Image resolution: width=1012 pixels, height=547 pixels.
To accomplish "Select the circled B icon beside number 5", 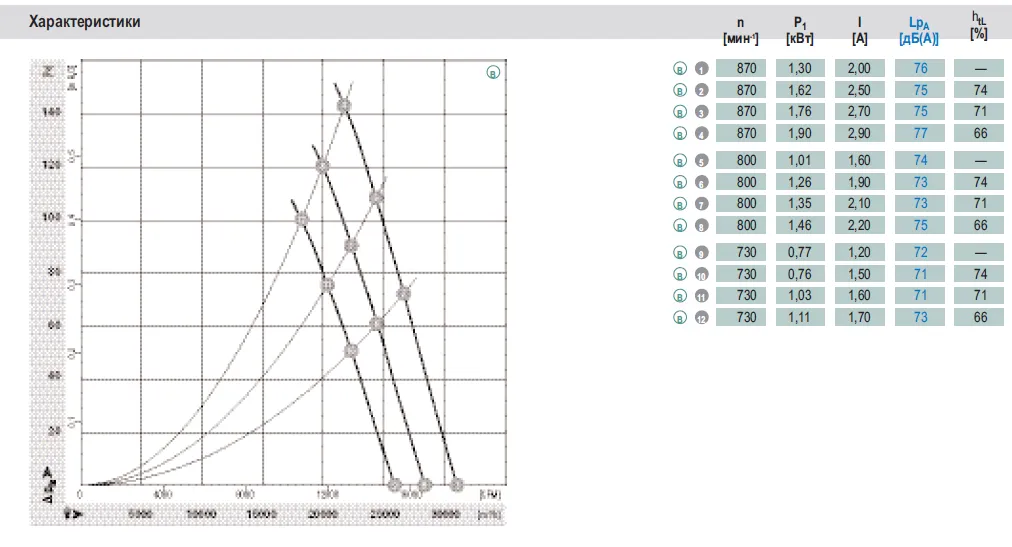I will (680, 161).
